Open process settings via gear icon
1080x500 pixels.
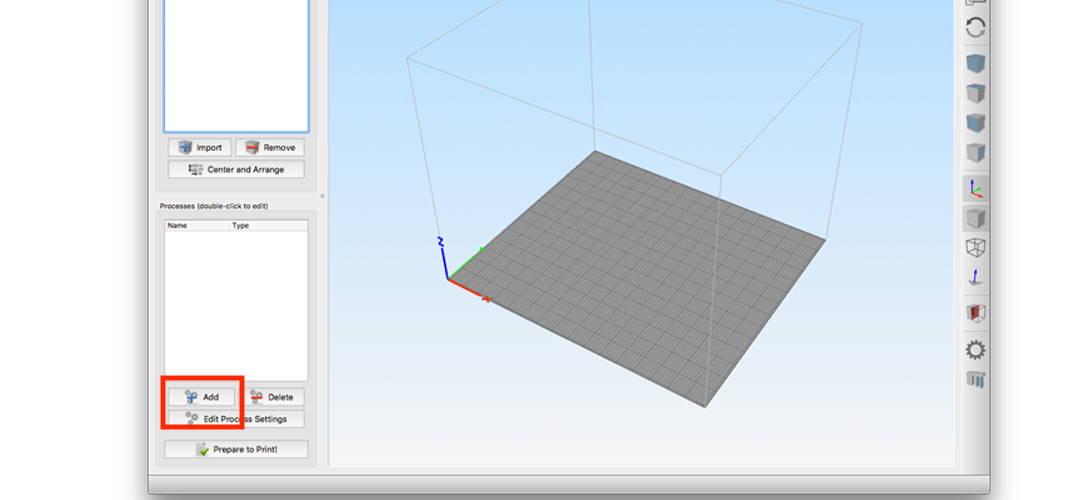tap(975, 349)
